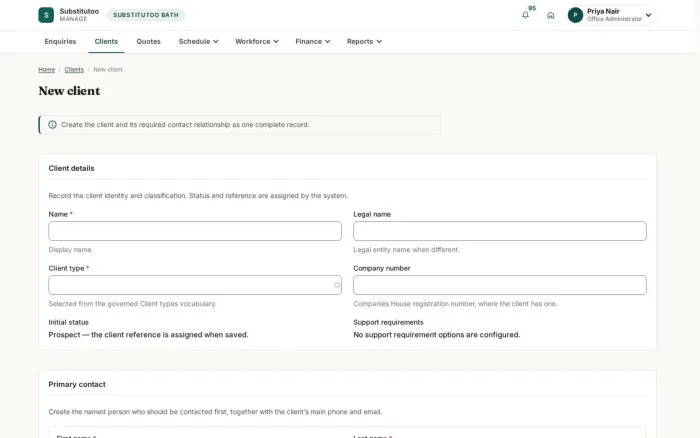This screenshot has width=700, height=438.
Task: Click Priya Nair's avatar circle
Action: 575,15
